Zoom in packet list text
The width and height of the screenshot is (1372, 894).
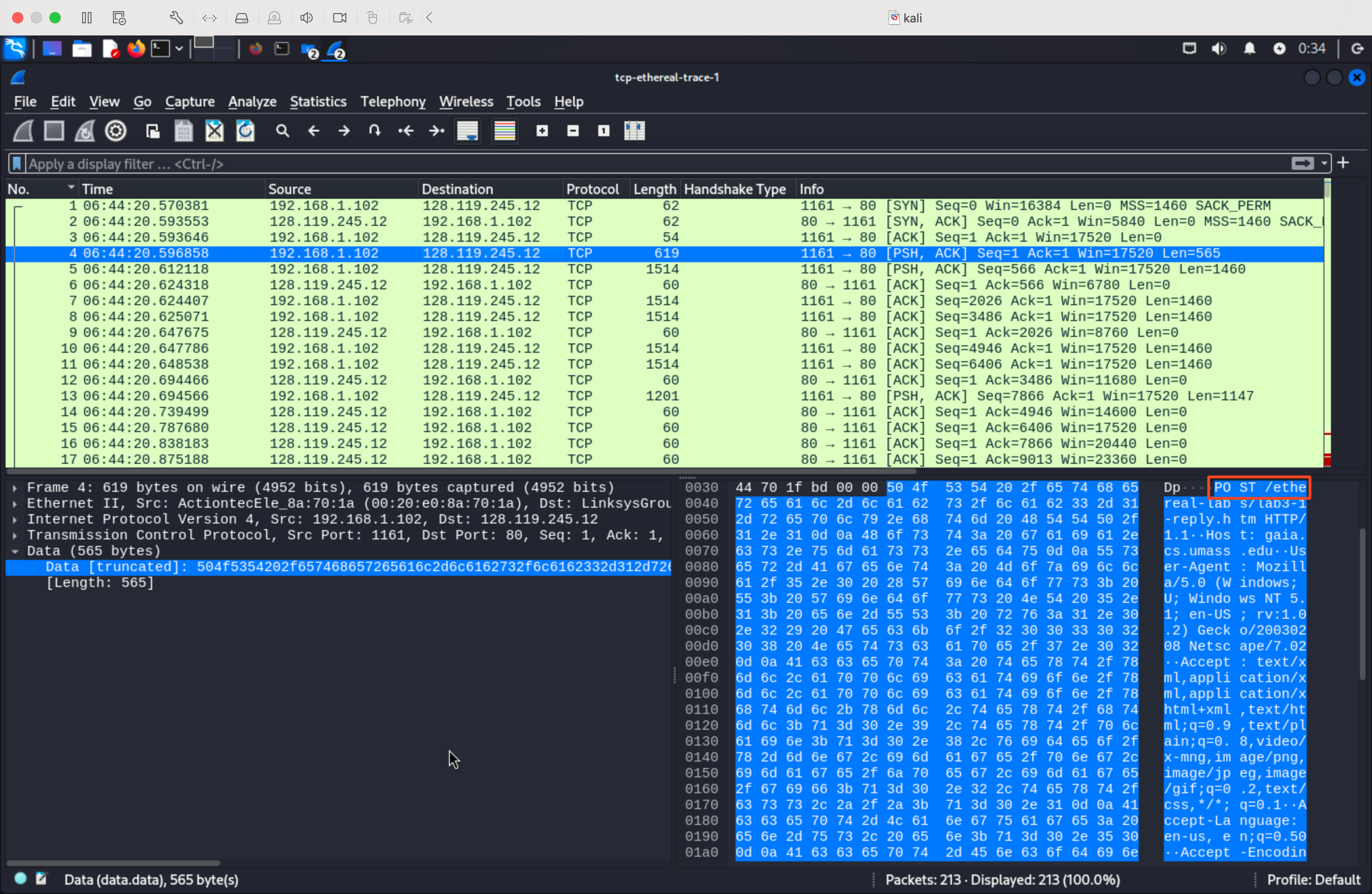pyautogui.click(x=542, y=132)
